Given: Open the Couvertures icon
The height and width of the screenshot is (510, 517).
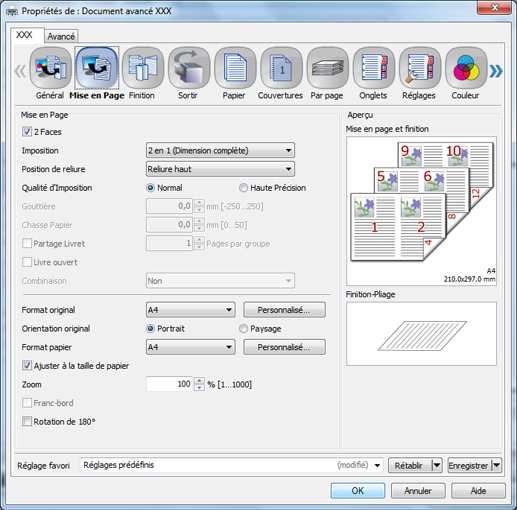Looking at the screenshot, I should pos(281,68).
